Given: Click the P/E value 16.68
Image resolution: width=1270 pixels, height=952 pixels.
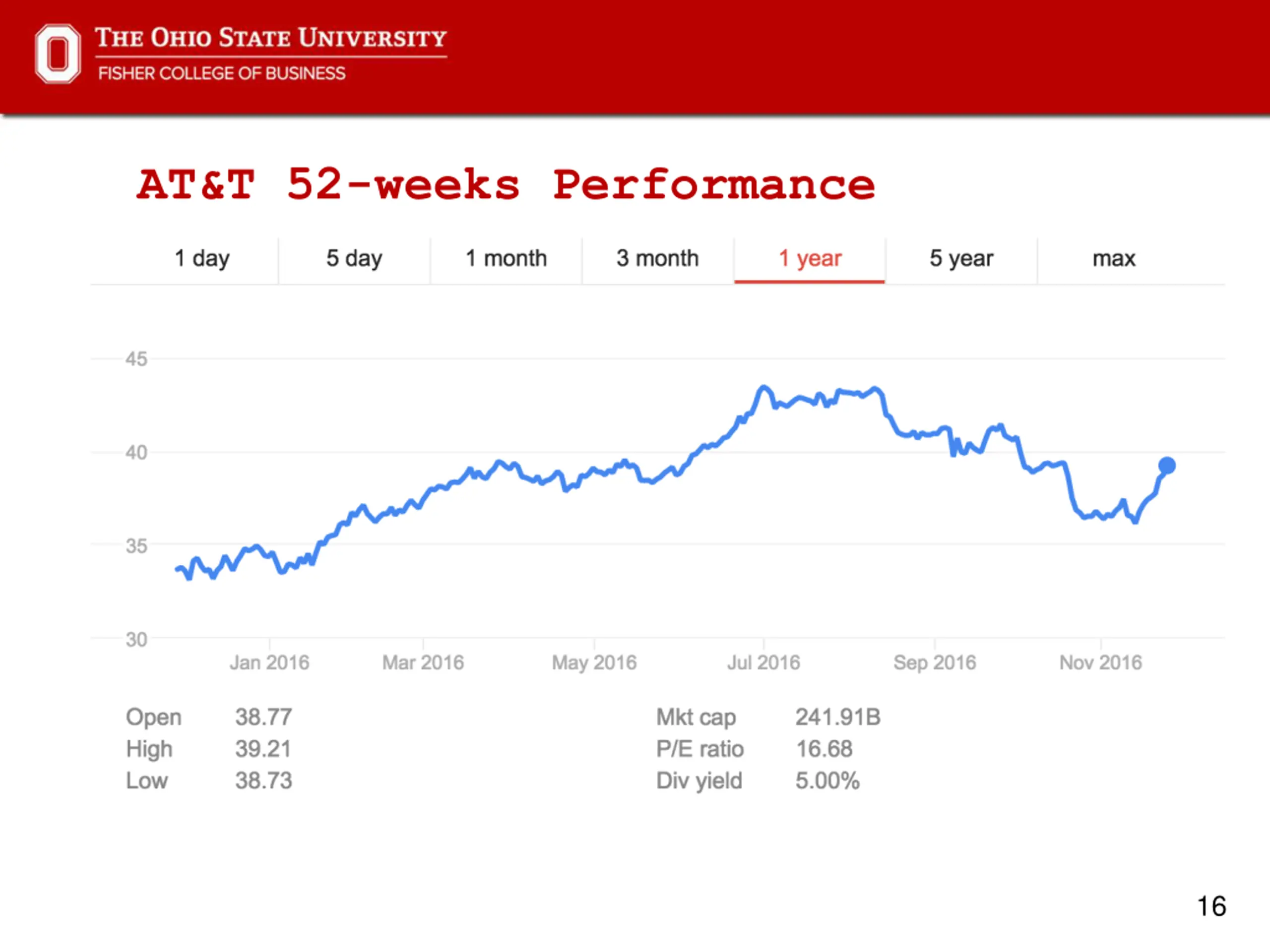Looking at the screenshot, I should [824, 749].
